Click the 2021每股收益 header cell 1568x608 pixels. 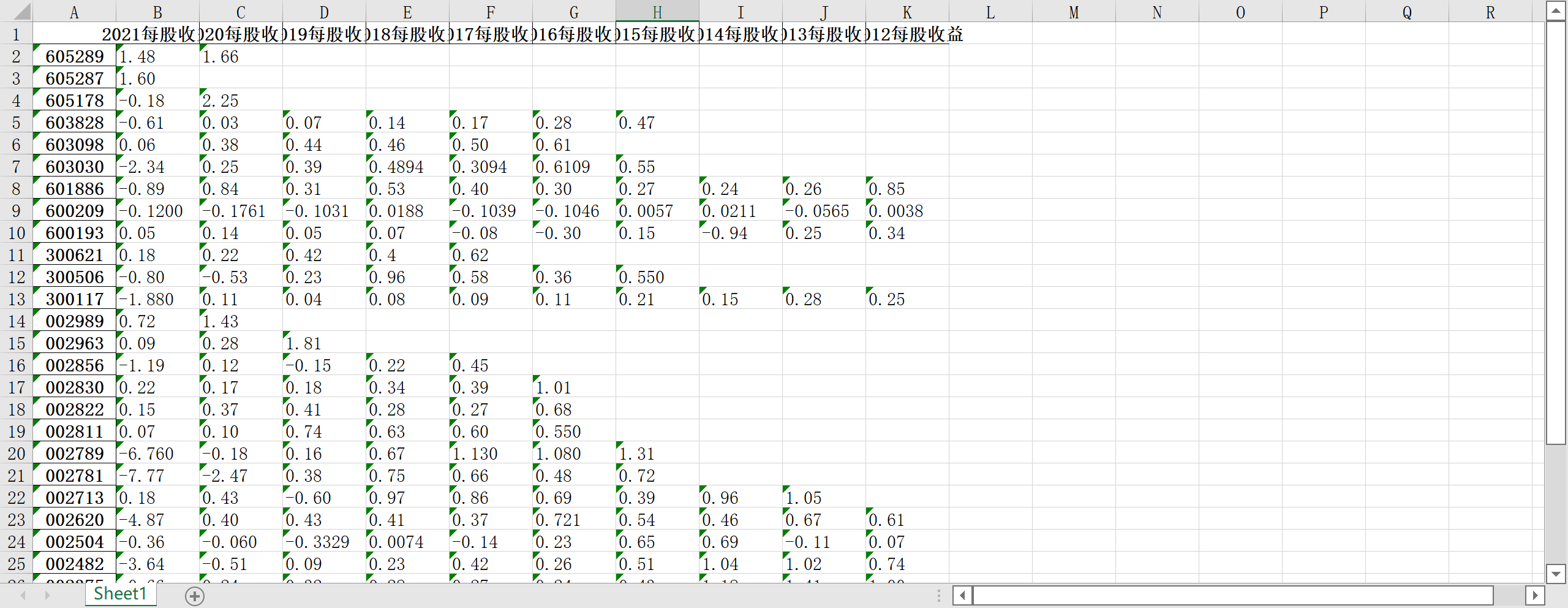[x=157, y=34]
